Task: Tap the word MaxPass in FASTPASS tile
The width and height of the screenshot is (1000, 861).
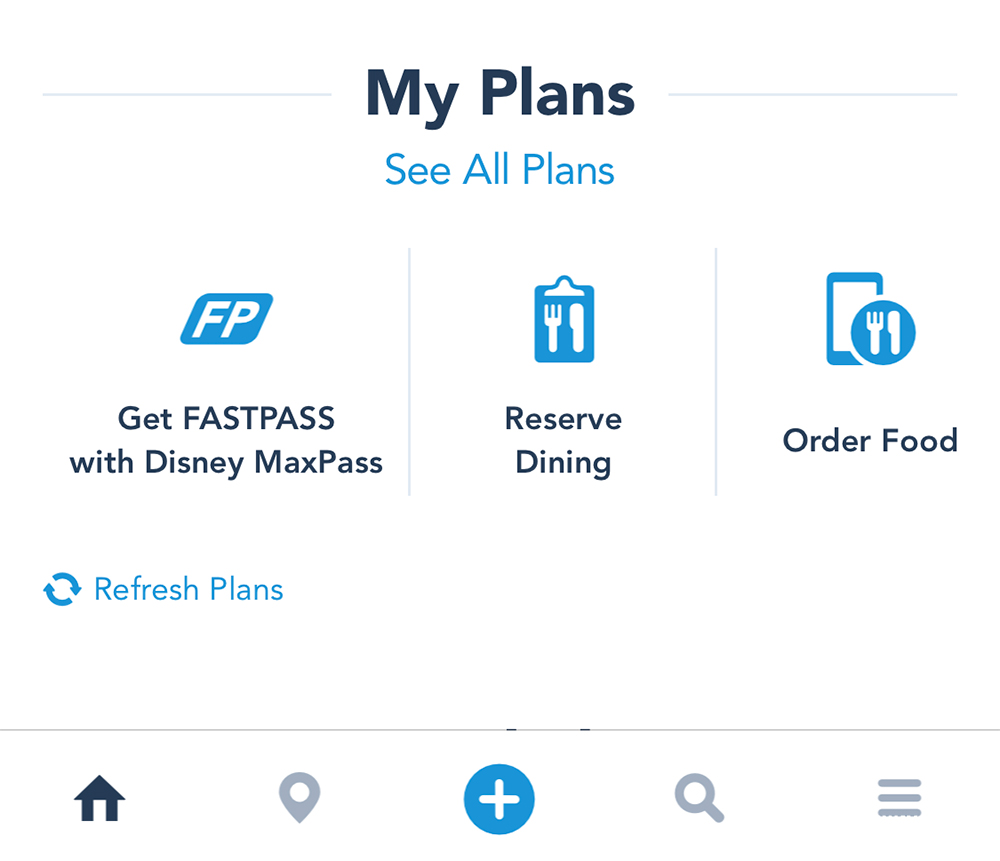Action: click(318, 462)
